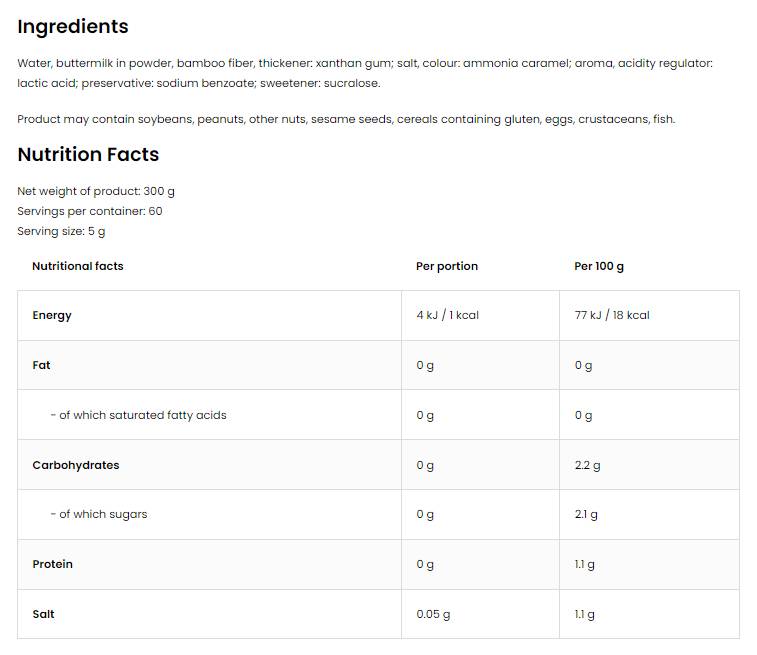757x655 pixels.
Task: Click the 2.2 g carbohydrates value
Action: coord(587,465)
